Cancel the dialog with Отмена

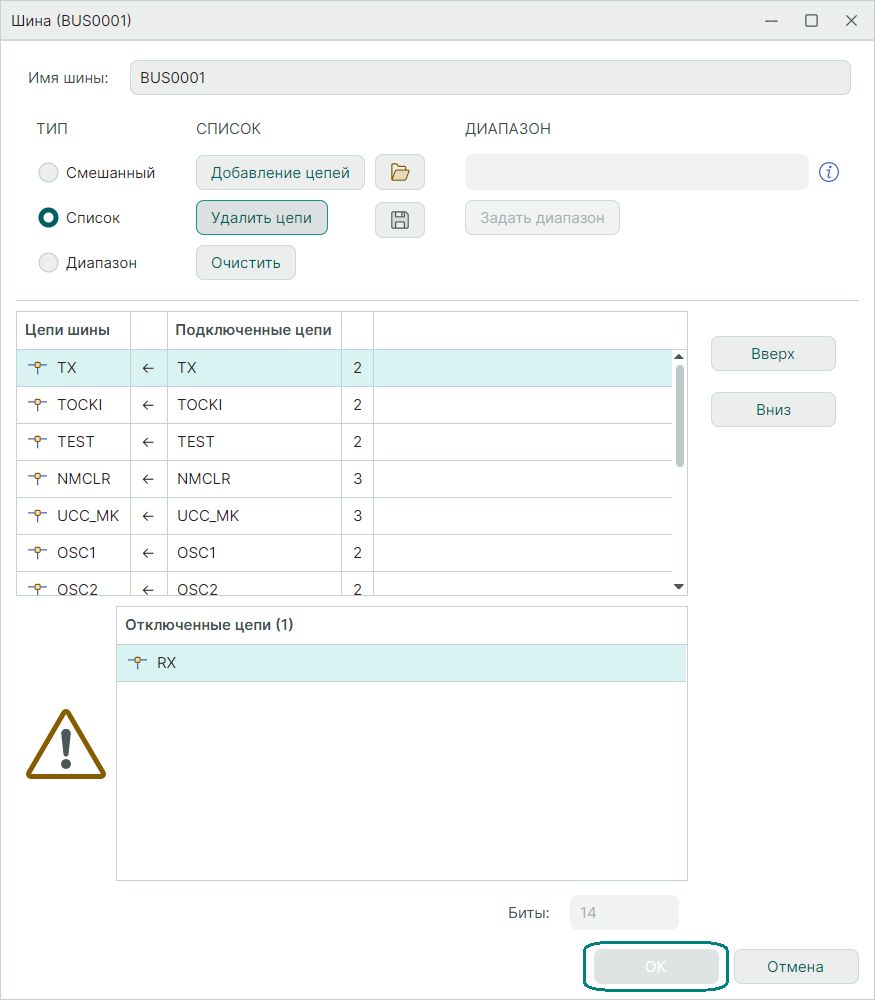(795, 967)
